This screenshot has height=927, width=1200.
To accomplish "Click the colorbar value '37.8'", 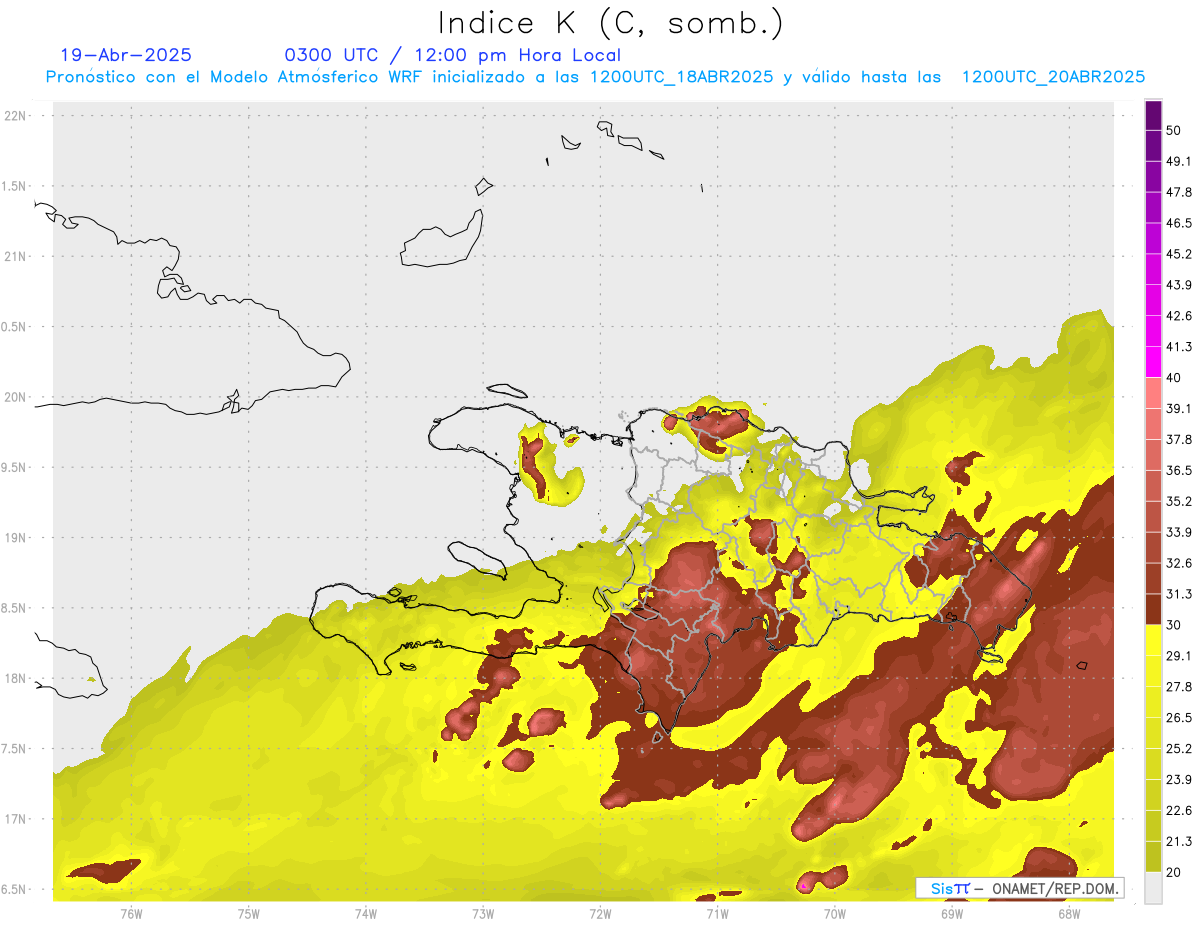I will (x=1179, y=439).
